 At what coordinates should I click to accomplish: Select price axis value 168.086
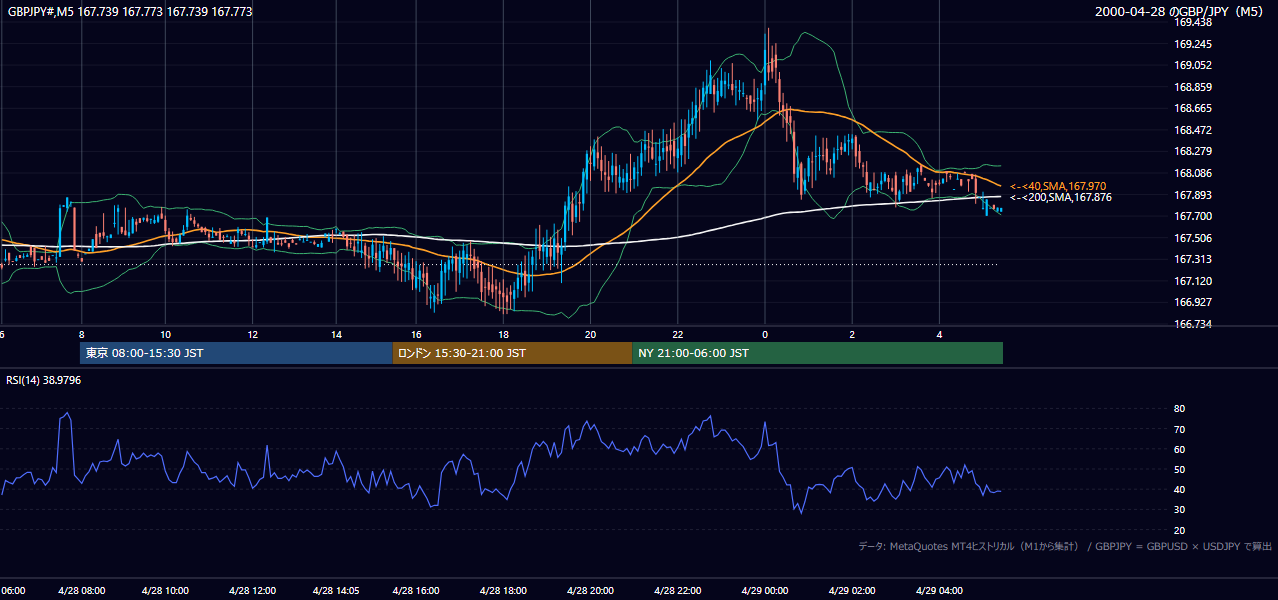pos(1193,173)
